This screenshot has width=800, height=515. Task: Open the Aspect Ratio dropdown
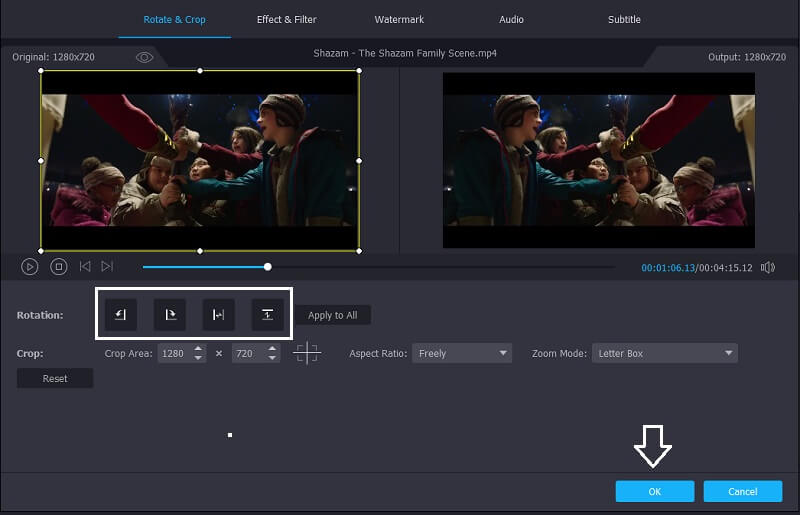click(x=462, y=353)
